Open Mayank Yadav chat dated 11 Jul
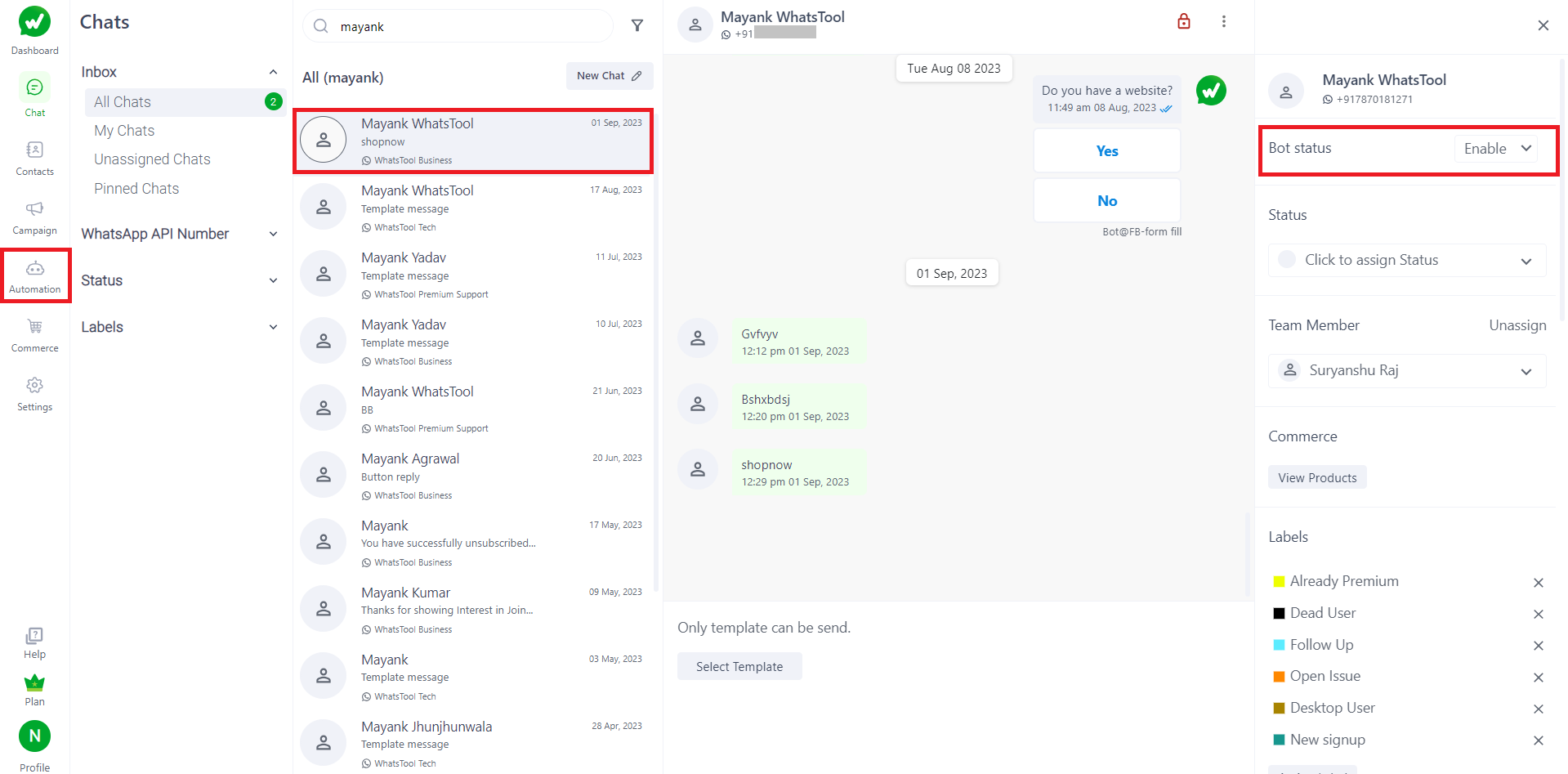This screenshot has height=774, width=1568. point(473,275)
